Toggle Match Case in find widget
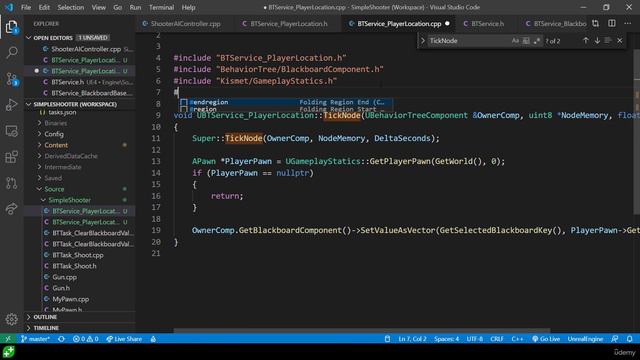 click(515, 40)
